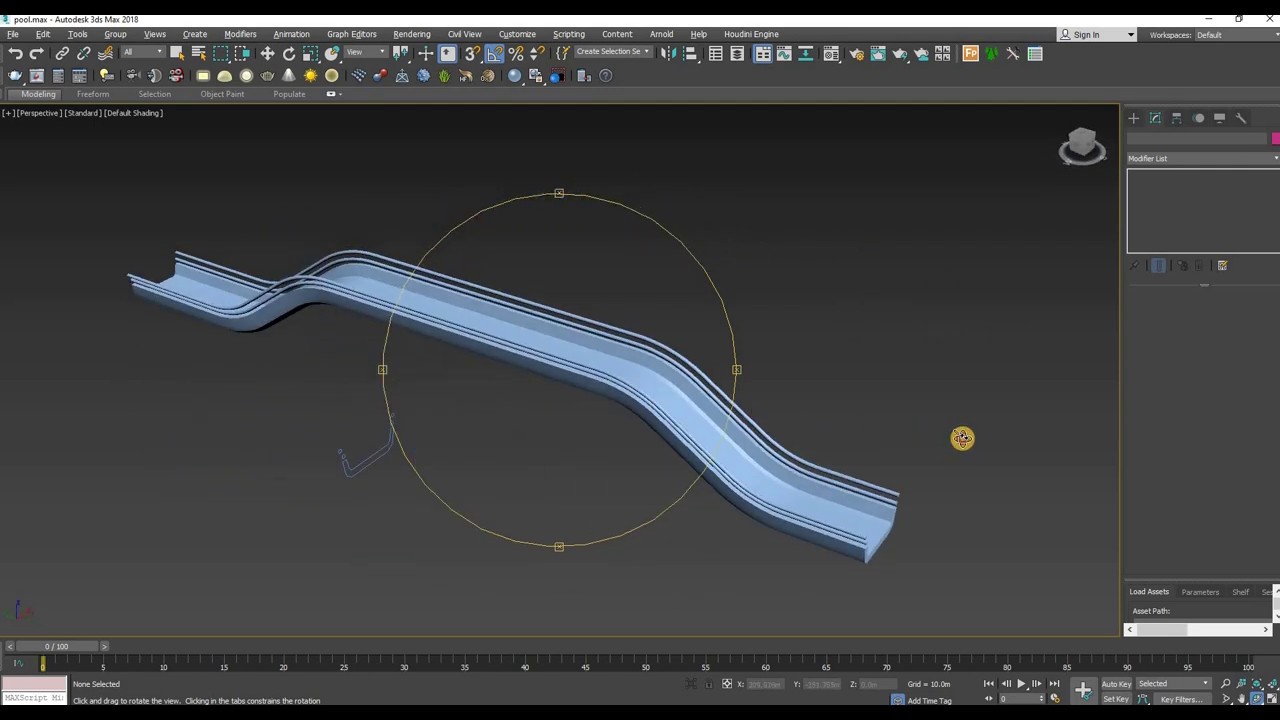Click the yellow sun light icon

(x=310, y=76)
